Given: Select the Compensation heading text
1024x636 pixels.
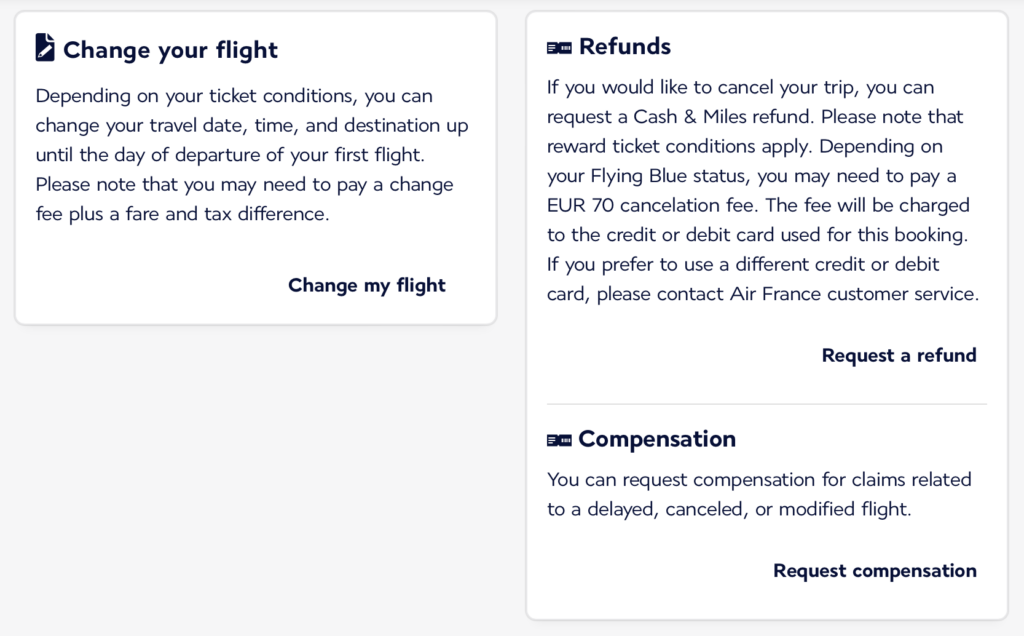Looking at the screenshot, I should (x=657, y=438).
